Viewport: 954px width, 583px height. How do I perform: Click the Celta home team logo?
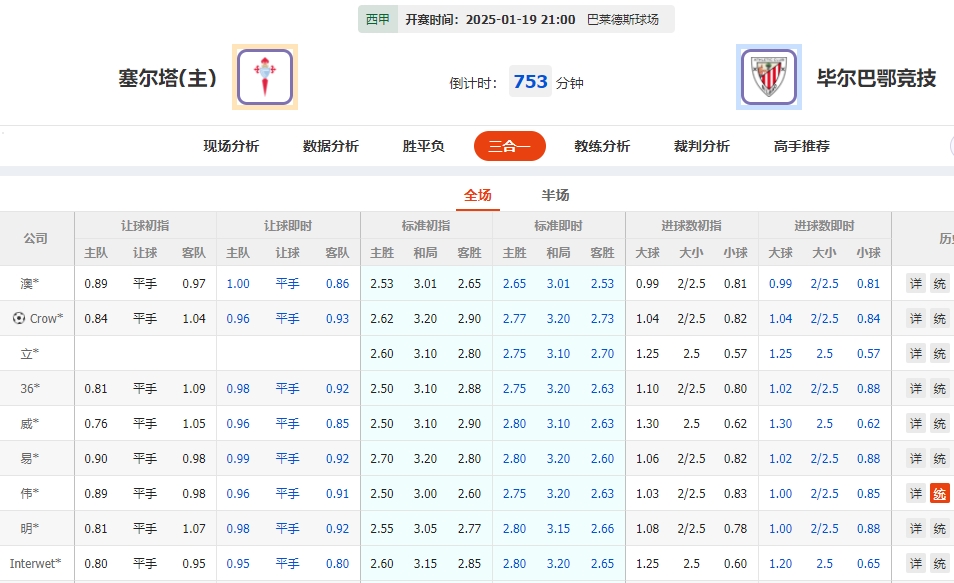tap(264, 76)
